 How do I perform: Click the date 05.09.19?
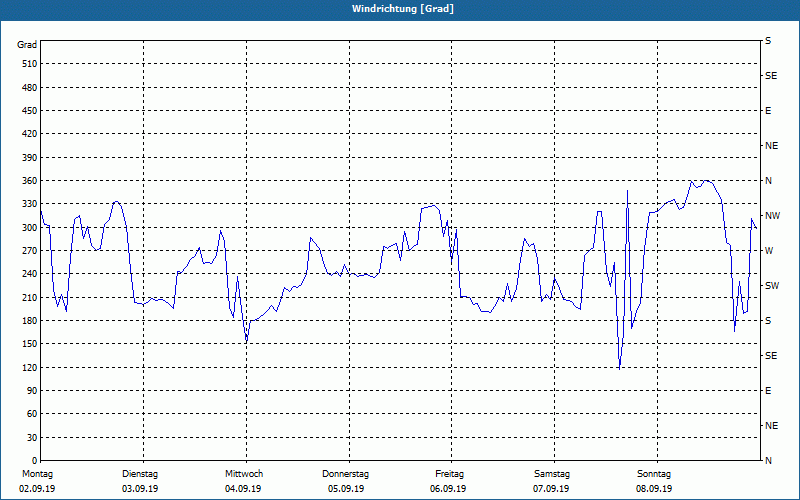click(x=346, y=489)
